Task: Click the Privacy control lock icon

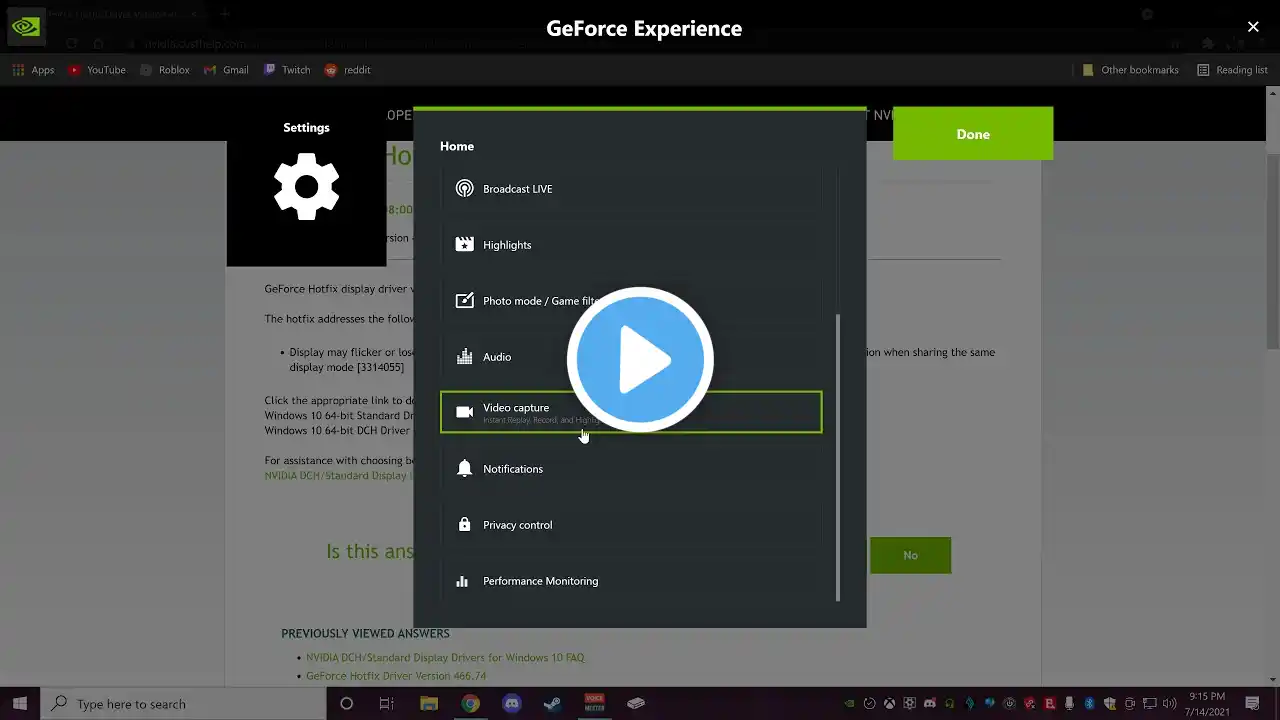Action: [x=464, y=525]
